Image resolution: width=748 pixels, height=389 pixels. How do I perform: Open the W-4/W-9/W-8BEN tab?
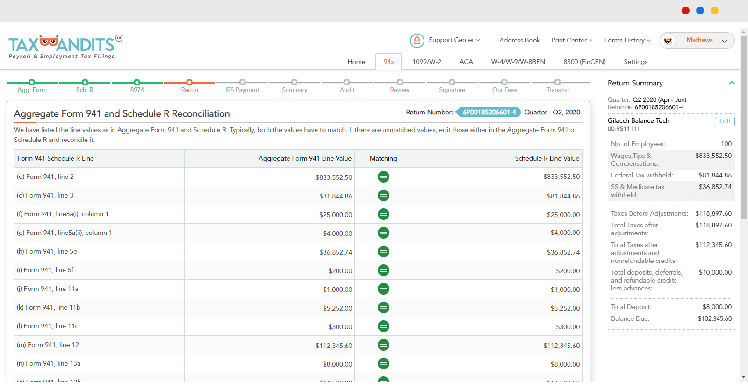click(518, 62)
